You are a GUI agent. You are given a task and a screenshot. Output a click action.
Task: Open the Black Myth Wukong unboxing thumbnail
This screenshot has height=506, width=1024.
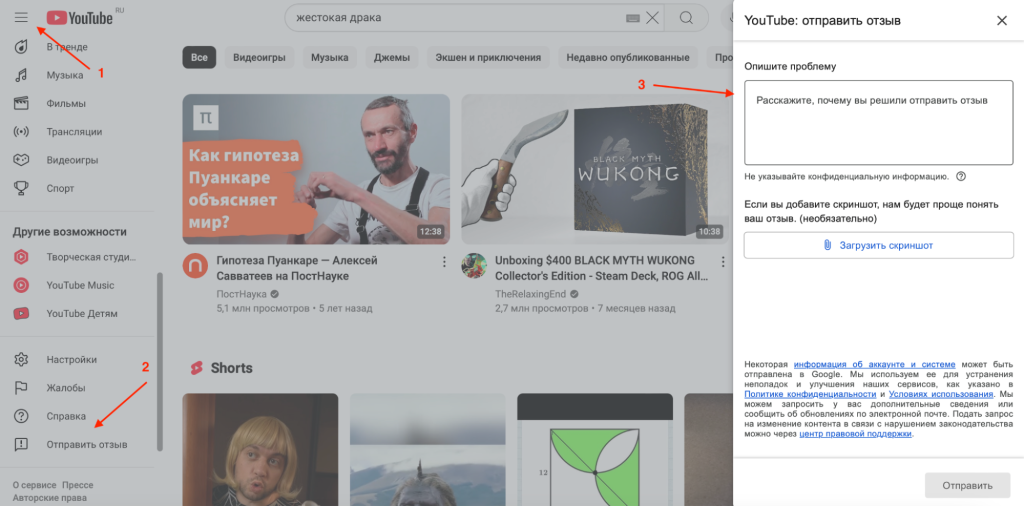tap(595, 169)
